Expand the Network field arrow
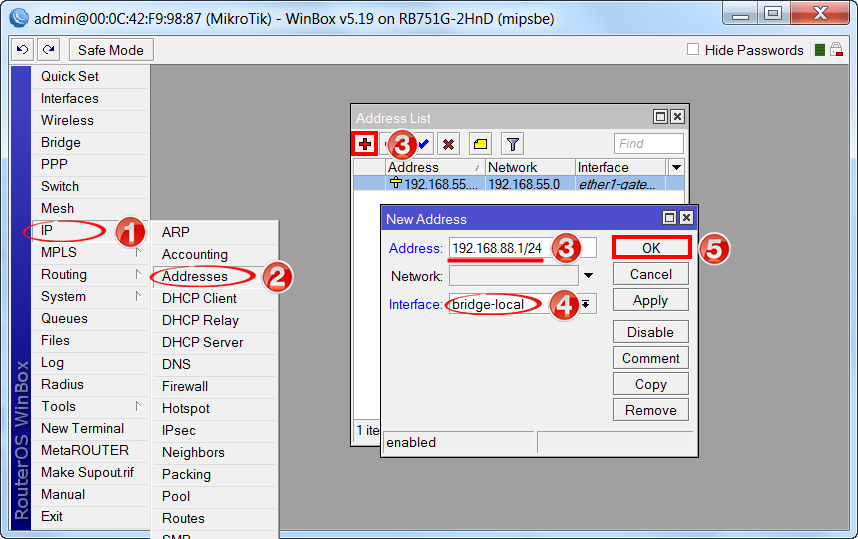 [588, 275]
